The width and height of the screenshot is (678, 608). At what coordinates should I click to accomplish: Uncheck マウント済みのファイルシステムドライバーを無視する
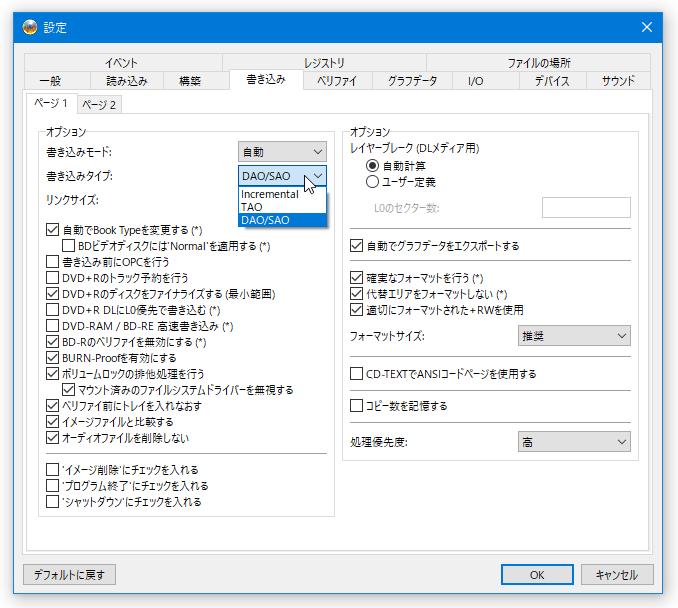pyautogui.click(x=68, y=390)
